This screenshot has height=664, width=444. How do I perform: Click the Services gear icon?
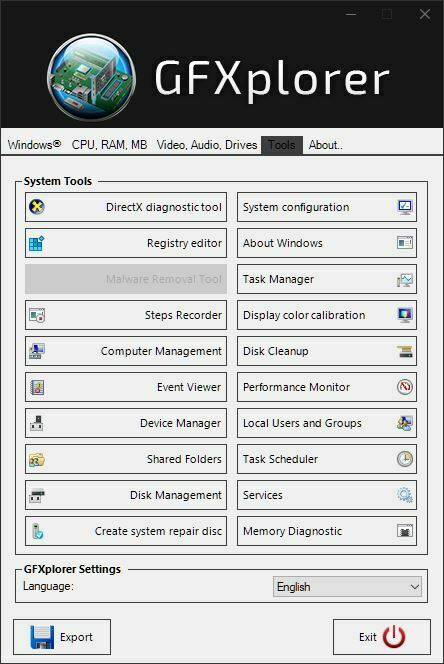point(405,495)
